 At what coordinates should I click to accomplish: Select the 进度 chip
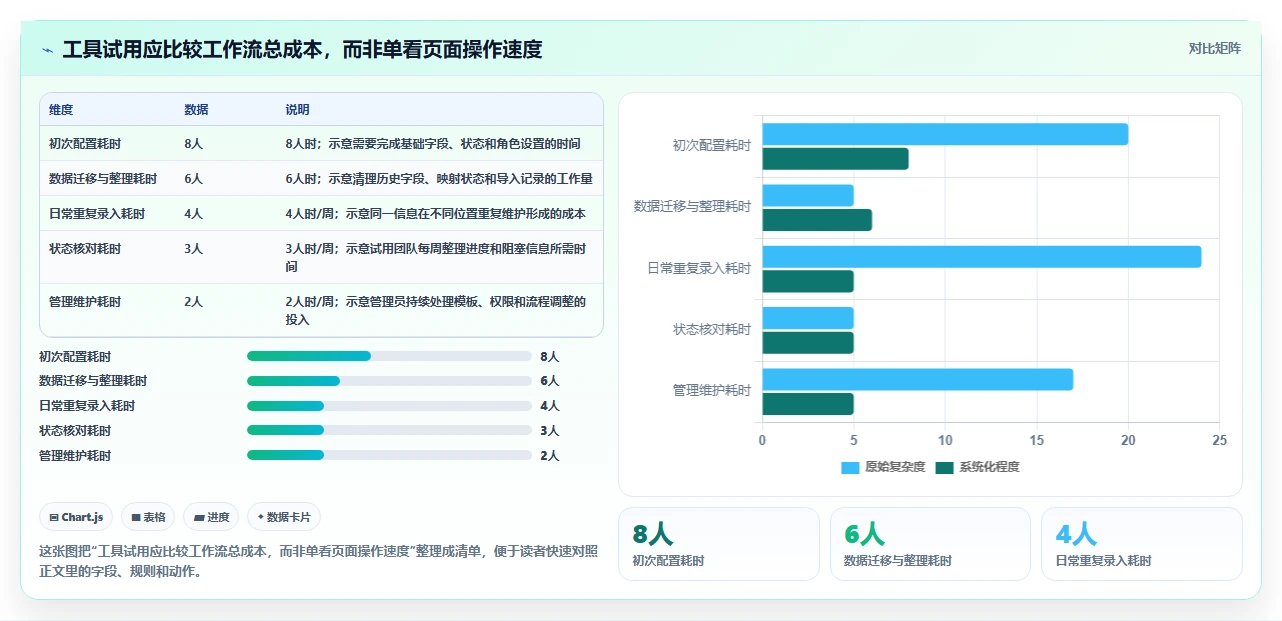(x=212, y=517)
